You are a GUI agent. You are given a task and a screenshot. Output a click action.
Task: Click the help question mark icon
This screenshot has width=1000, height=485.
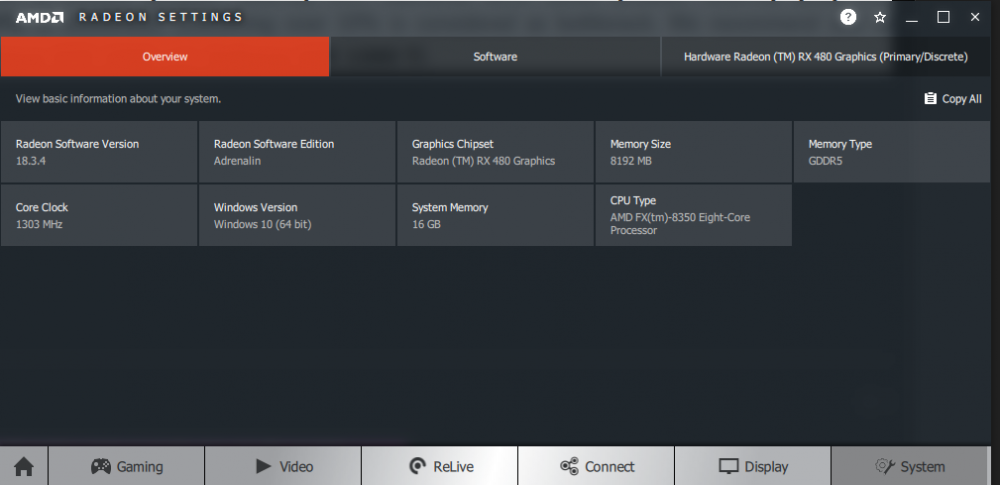848,17
